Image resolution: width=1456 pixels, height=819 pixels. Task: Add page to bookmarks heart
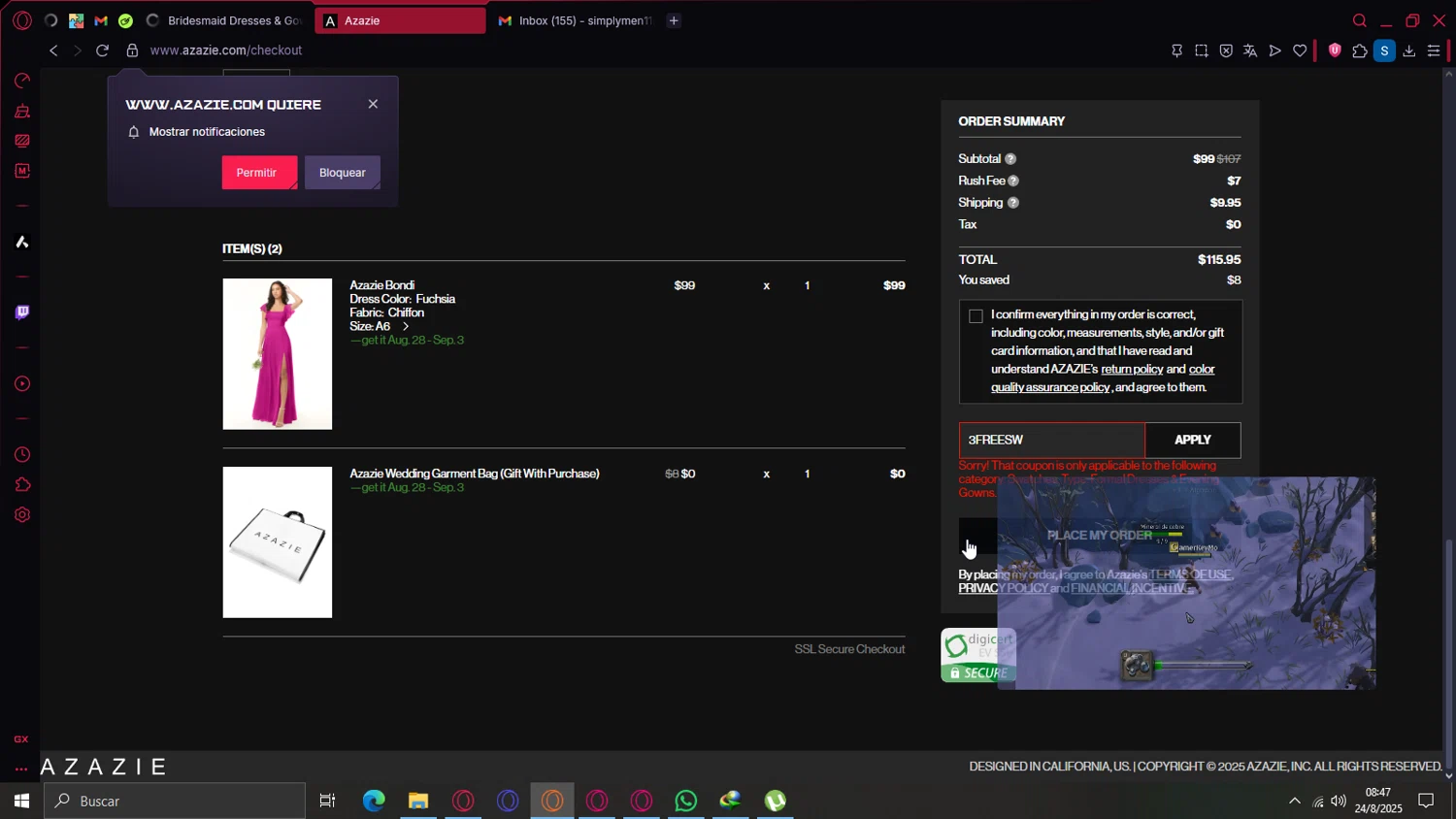tap(1300, 50)
